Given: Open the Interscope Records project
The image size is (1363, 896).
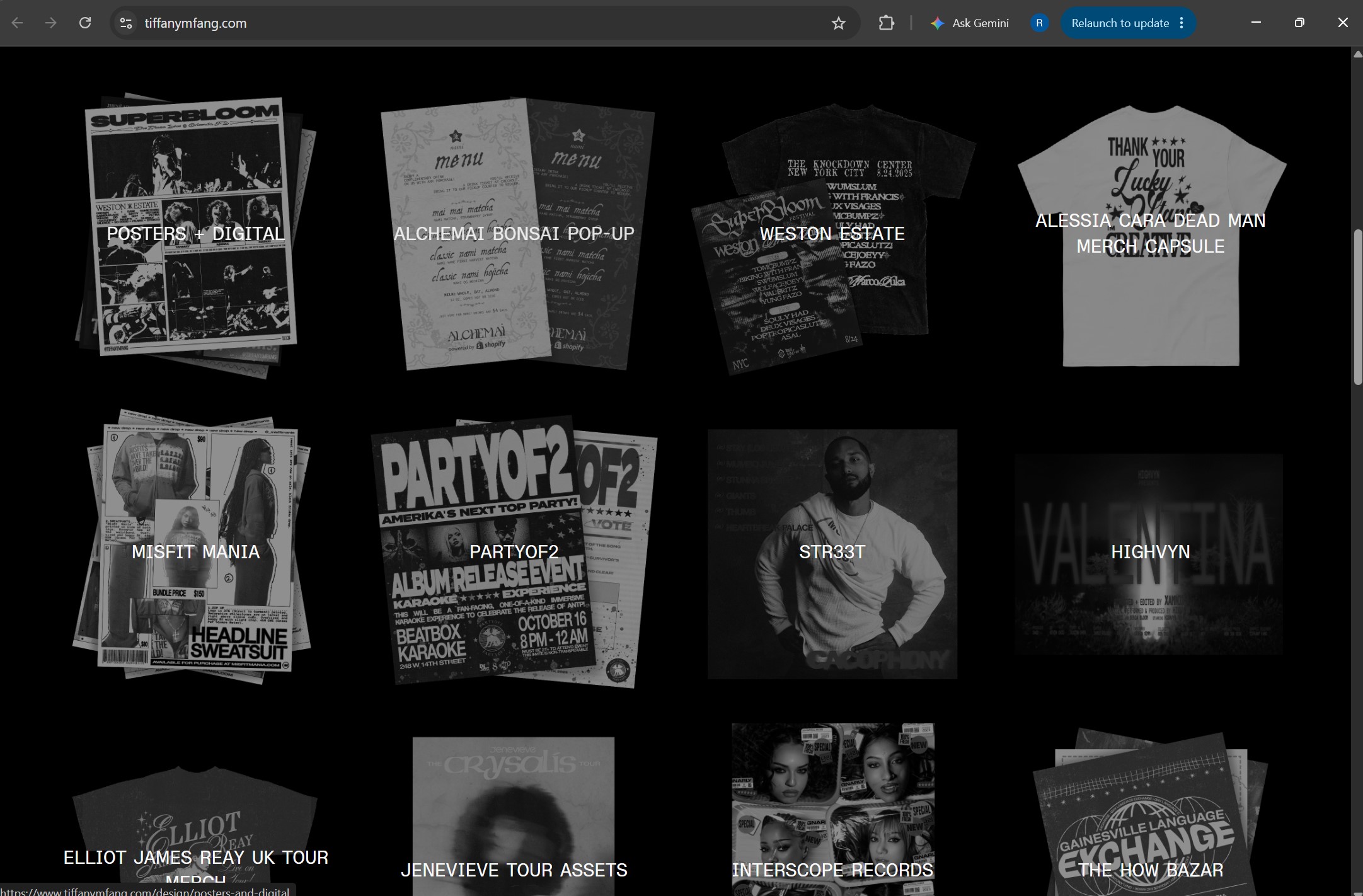Looking at the screenshot, I should [x=832, y=810].
